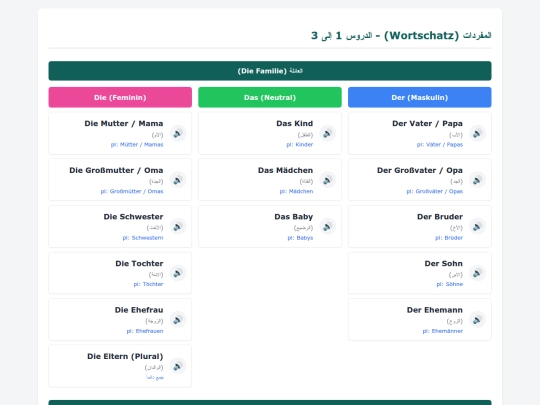Click the Der (Maskulin) column header
Image resolution: width=540 pixels, height=405 pixels.
420,97
